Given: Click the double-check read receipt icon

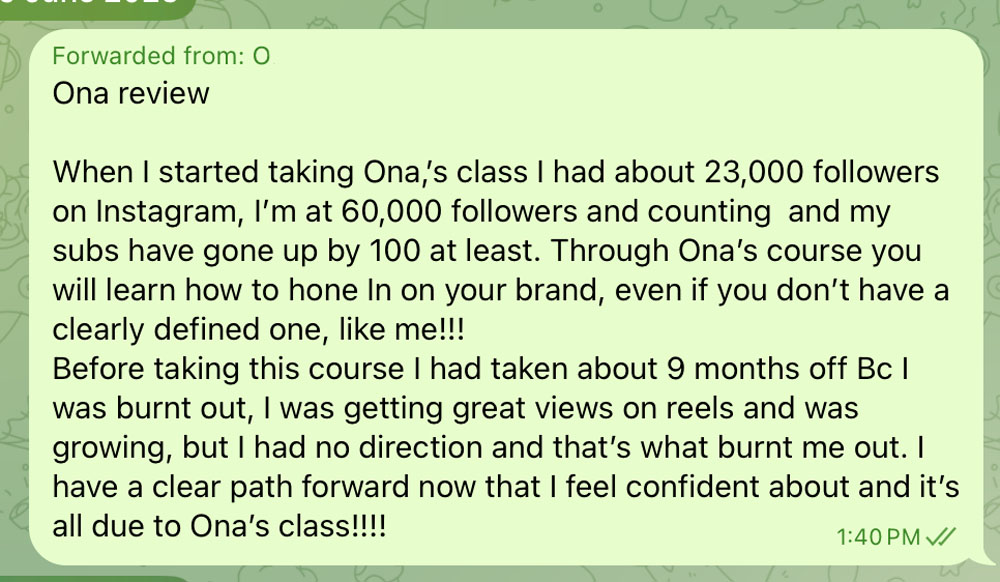Looking at the screenshot, I should (941, 537).
